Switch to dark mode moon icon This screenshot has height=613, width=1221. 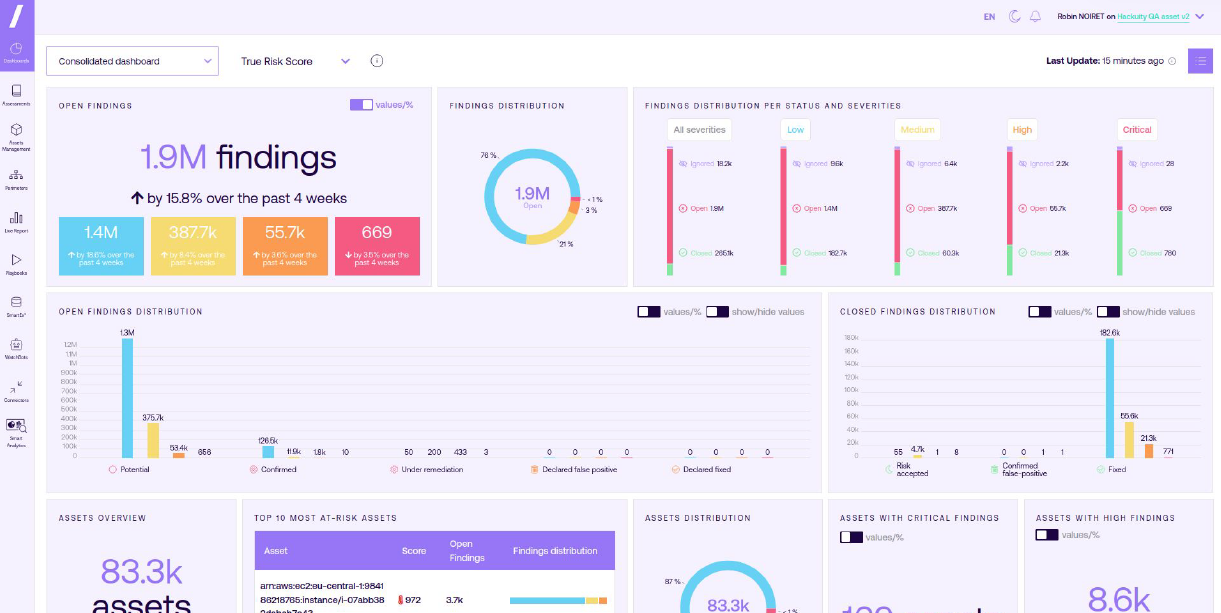[x=1015, y=17]
